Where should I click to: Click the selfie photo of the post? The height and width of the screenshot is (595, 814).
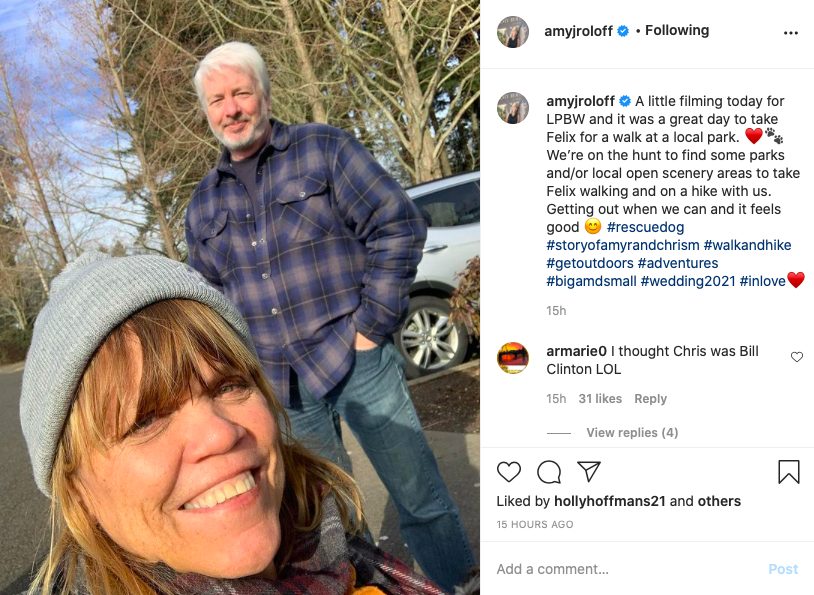(240, 297)
